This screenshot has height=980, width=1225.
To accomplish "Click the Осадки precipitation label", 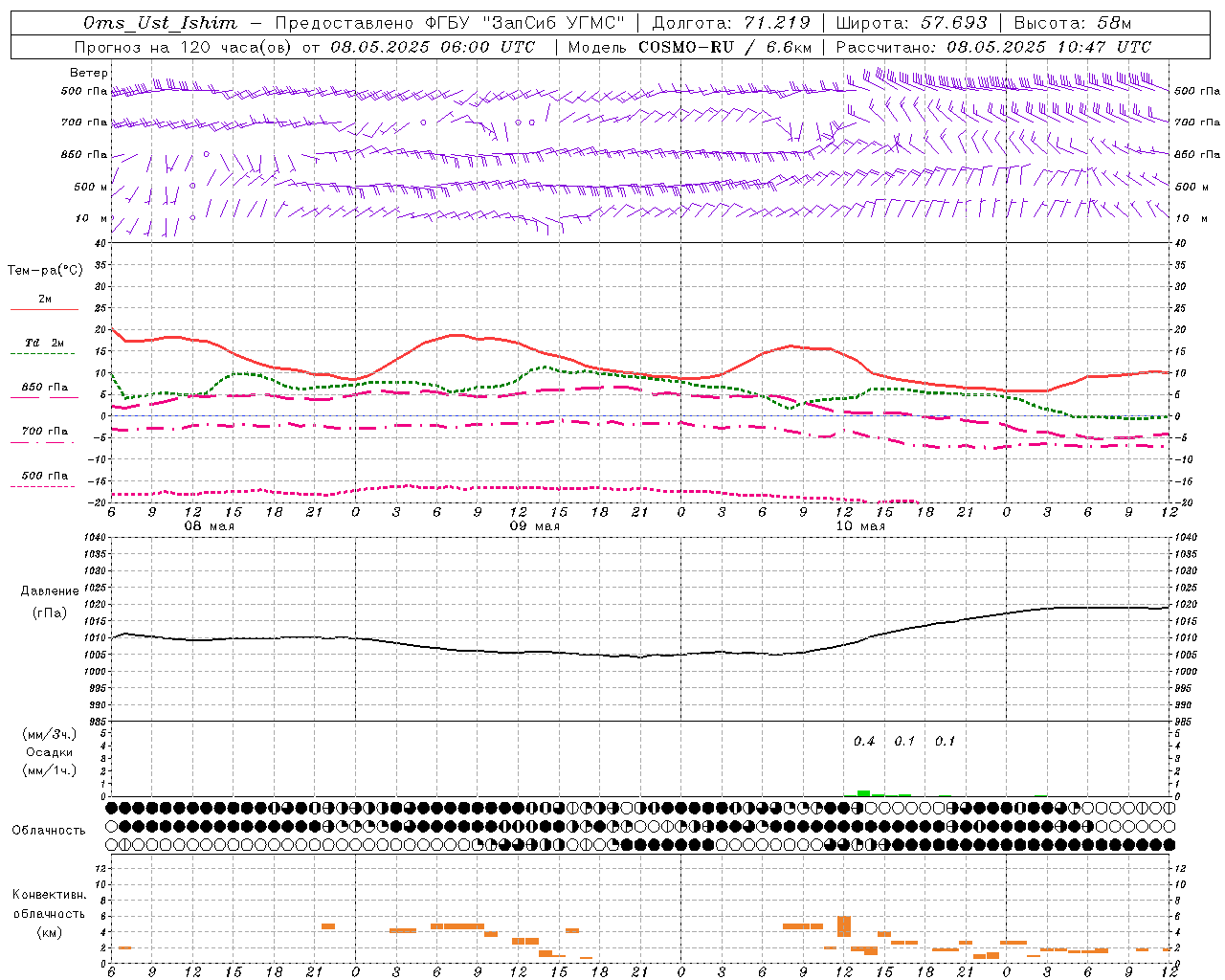I will tap(50, 752).
